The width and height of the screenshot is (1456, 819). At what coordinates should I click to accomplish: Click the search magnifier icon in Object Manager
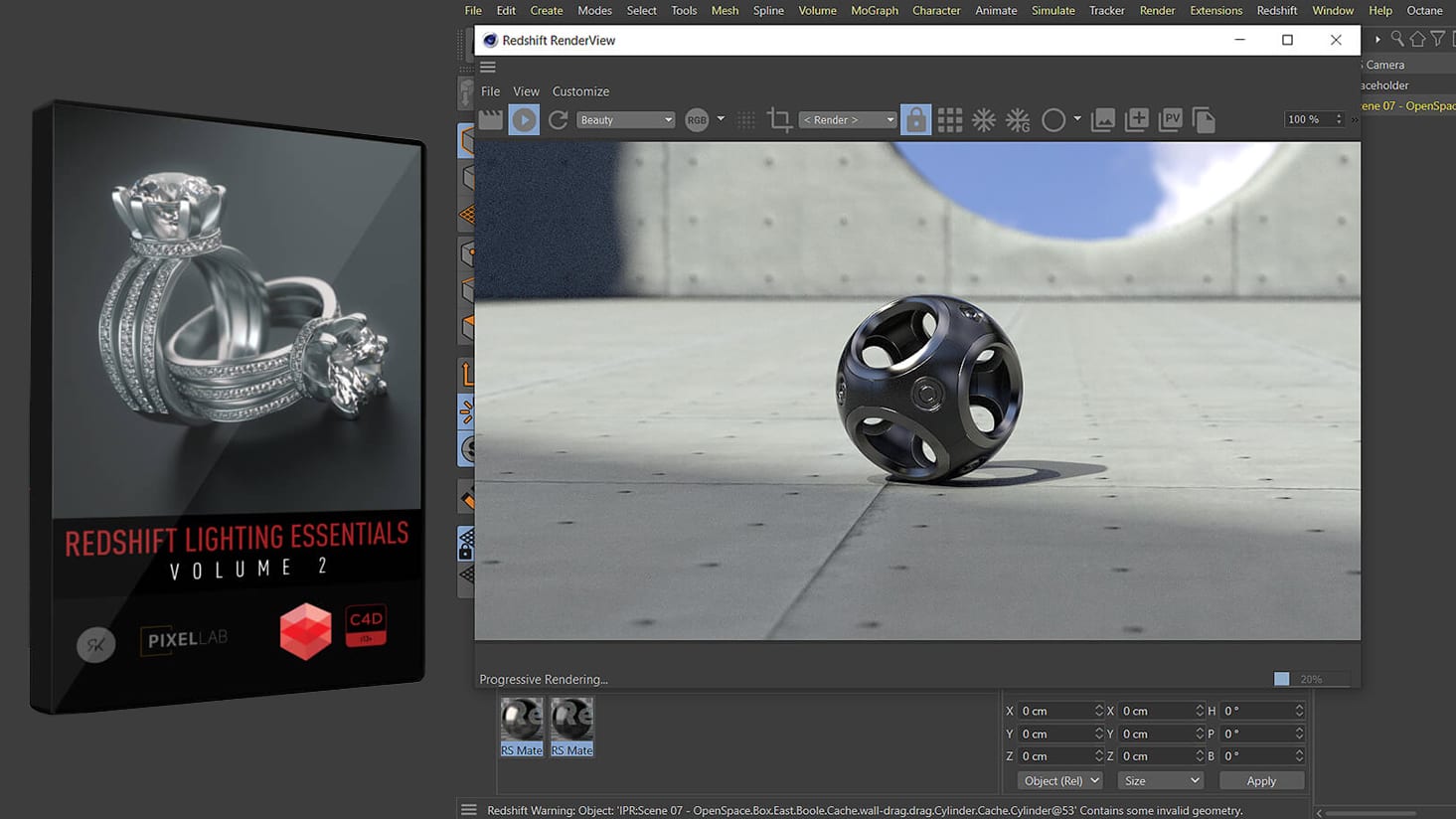(x=1397, y=39)
